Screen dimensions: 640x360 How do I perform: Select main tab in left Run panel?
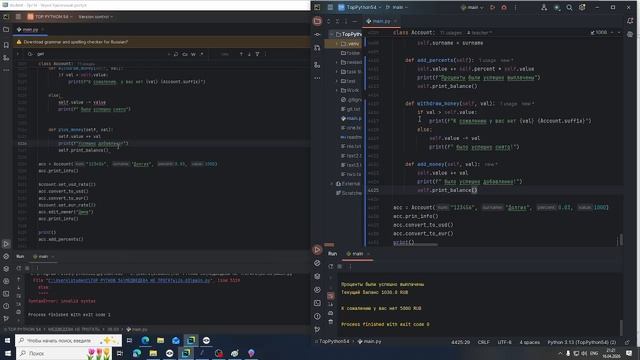43,256
